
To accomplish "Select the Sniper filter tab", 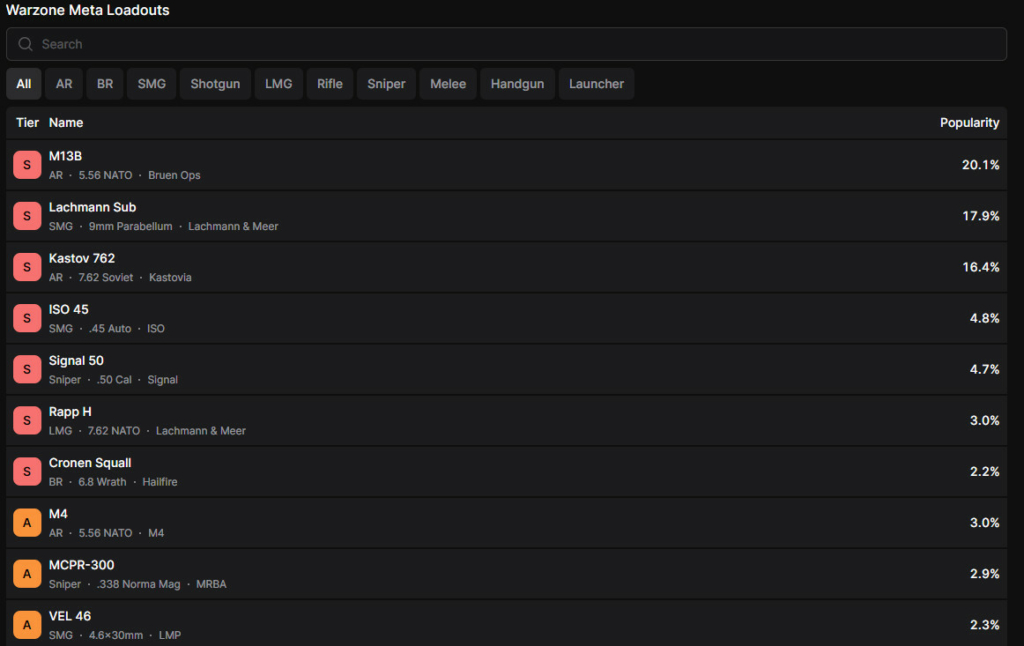I will (386, 84).
